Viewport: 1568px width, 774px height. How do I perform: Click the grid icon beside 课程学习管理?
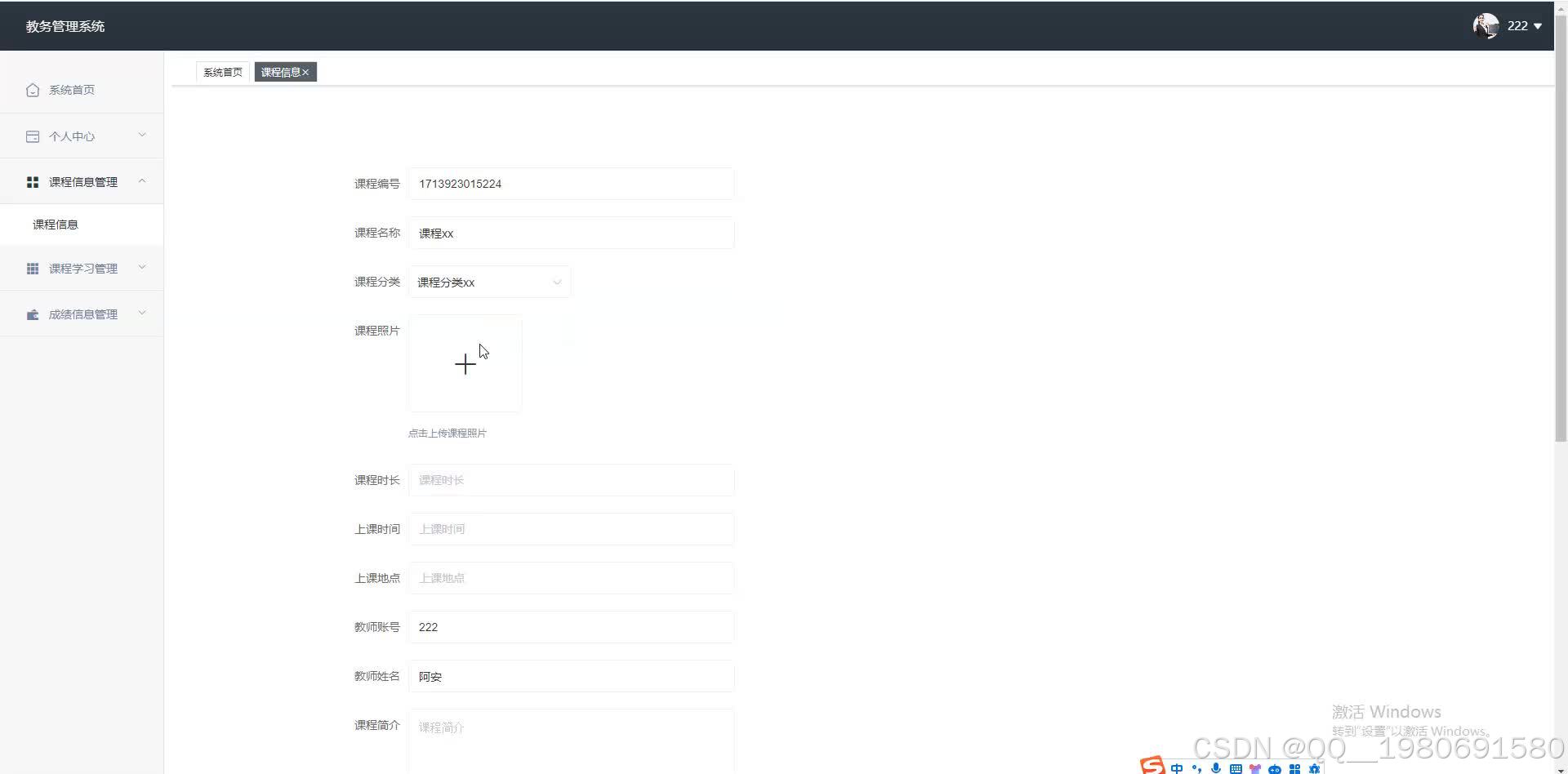pos(33,269)
